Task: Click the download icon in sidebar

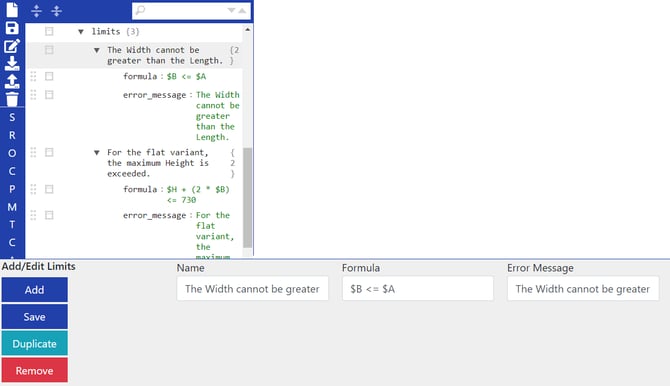Action: [x=12, y=63]
